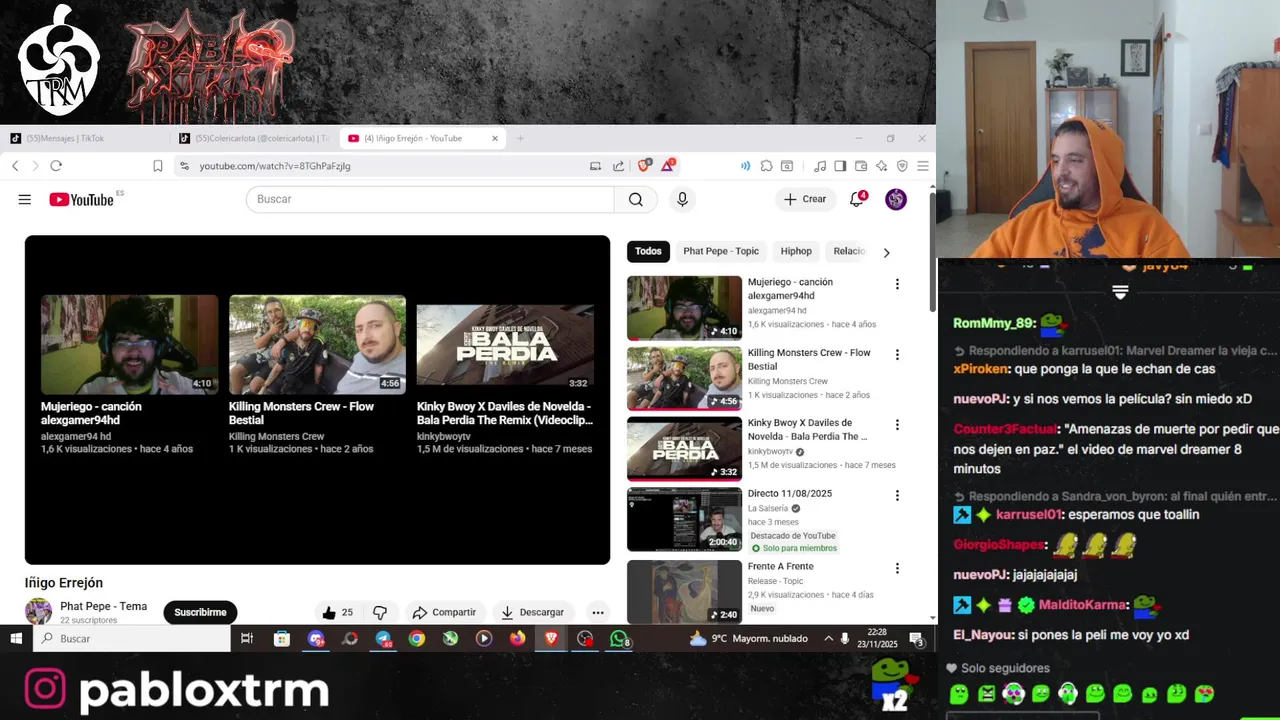Open a new browser tab
Image resolution: width=1280 pixels, height=720 pixels.
coord(520,138)
